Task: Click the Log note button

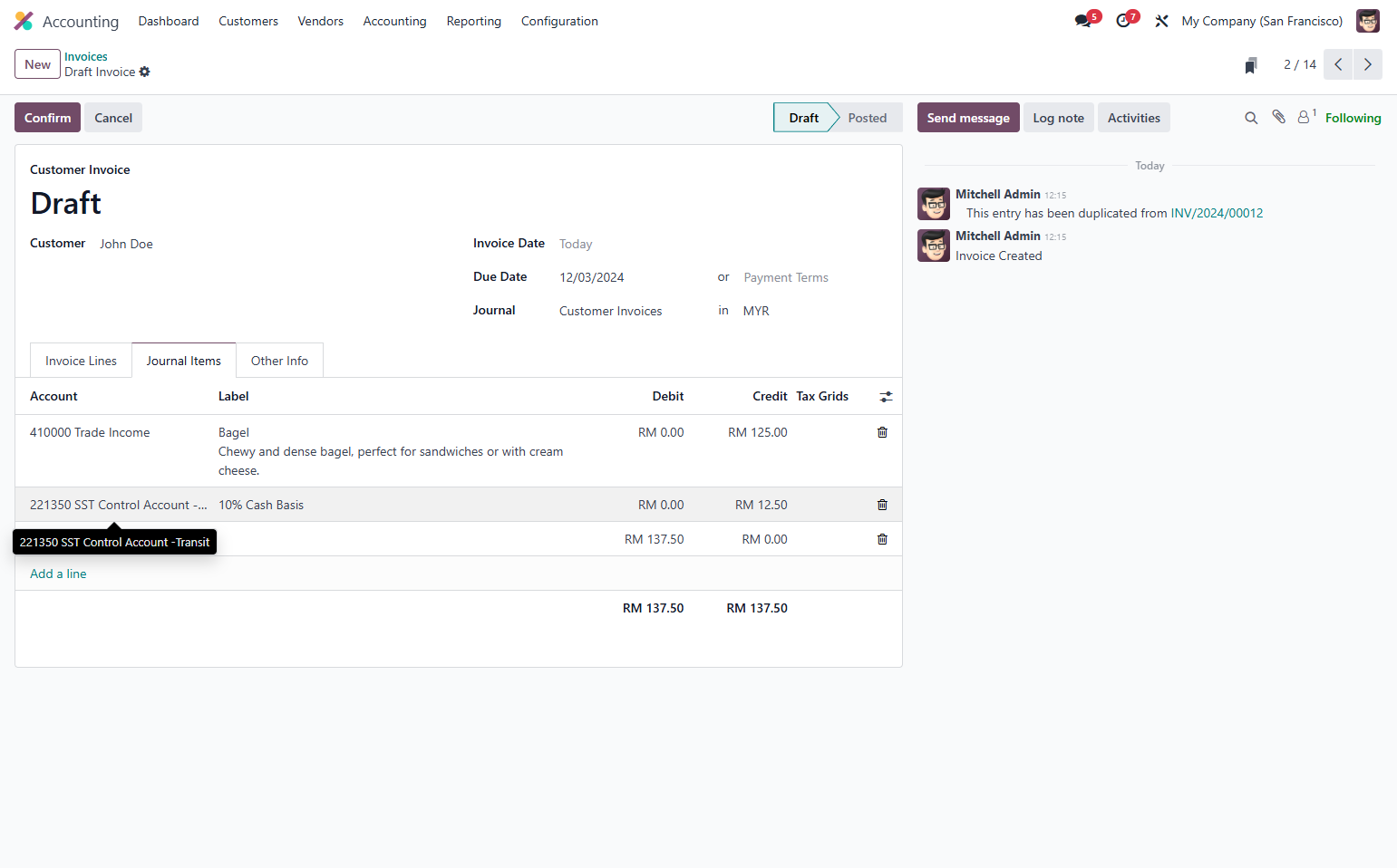Action: (x=1058, y=118)
